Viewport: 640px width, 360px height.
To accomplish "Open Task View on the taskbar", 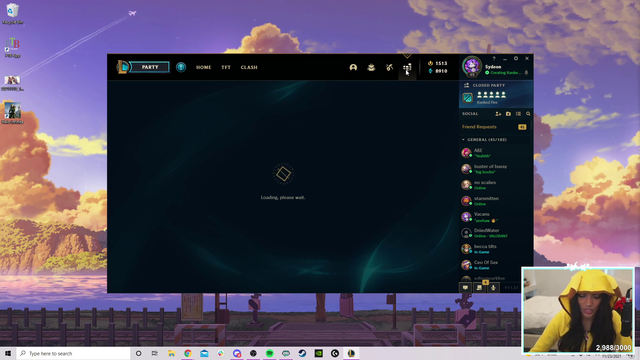I will (155, 353).
